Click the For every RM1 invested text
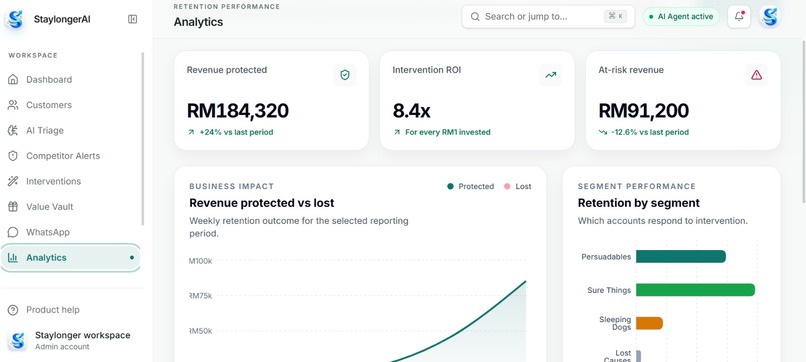806x362 pixels. tap(448, 132)
